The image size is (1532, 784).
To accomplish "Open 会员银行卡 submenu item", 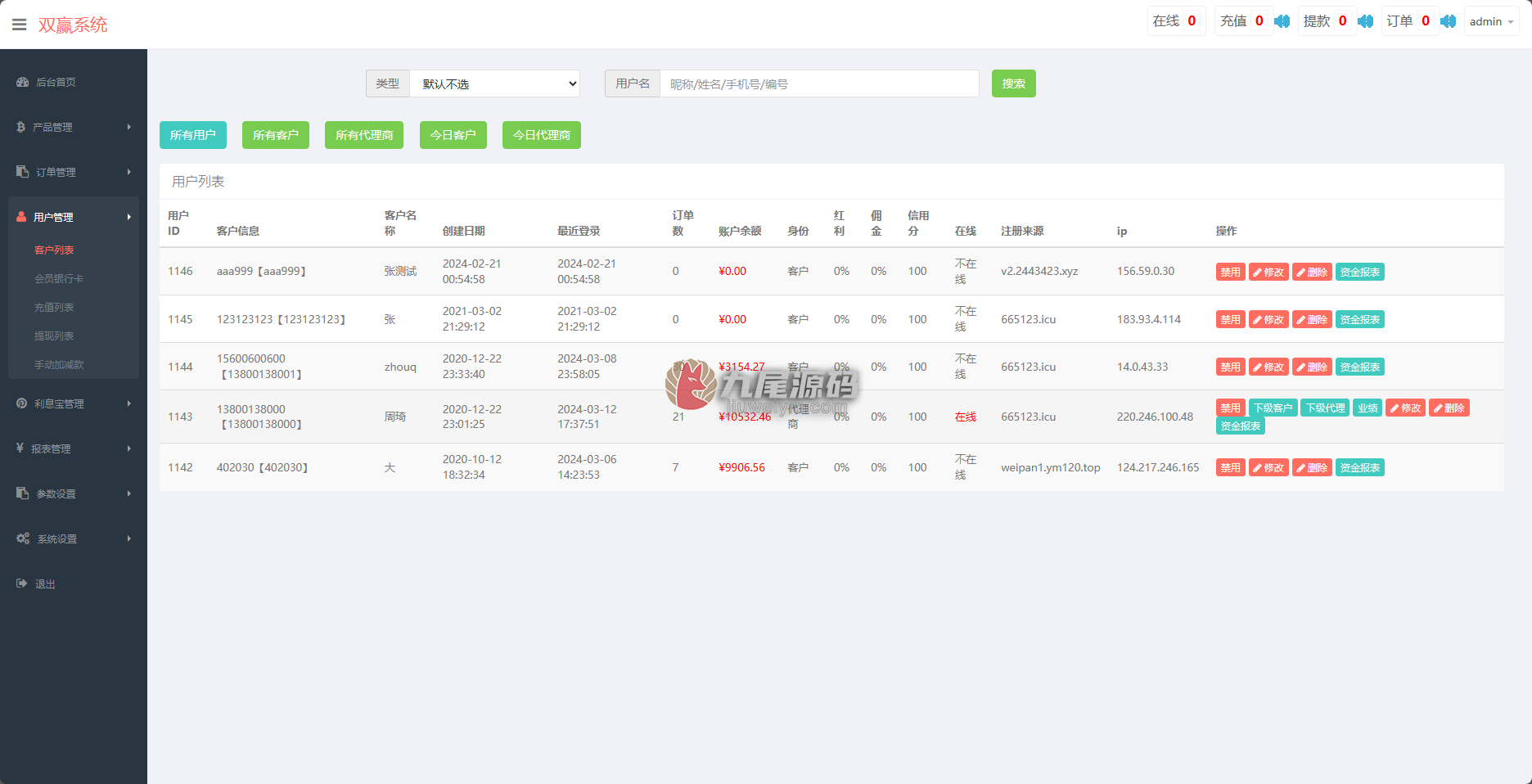I will point(59,278).
